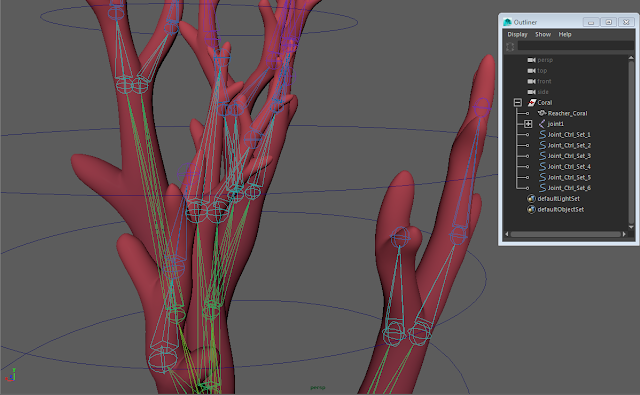Click the joint1 joint icon
The height and width of the screenshot is (395, 640).
click(542, 124)
